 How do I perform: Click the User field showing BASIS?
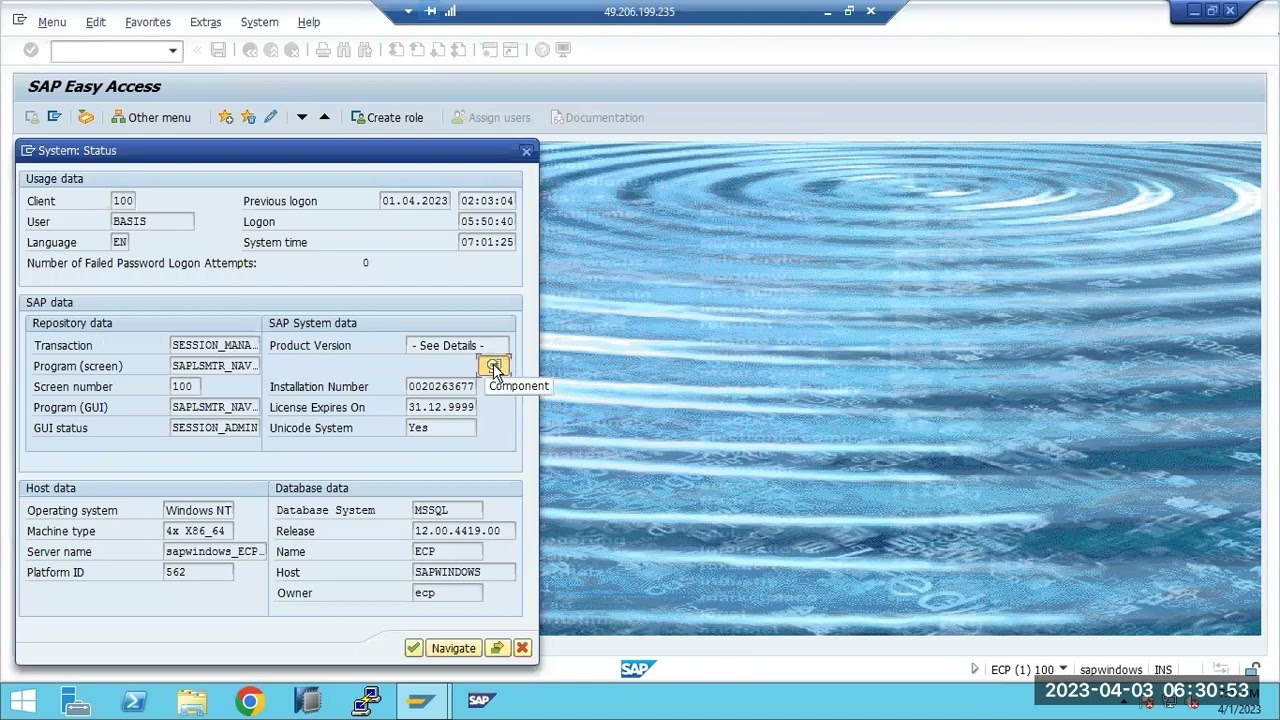coord(152,222)
